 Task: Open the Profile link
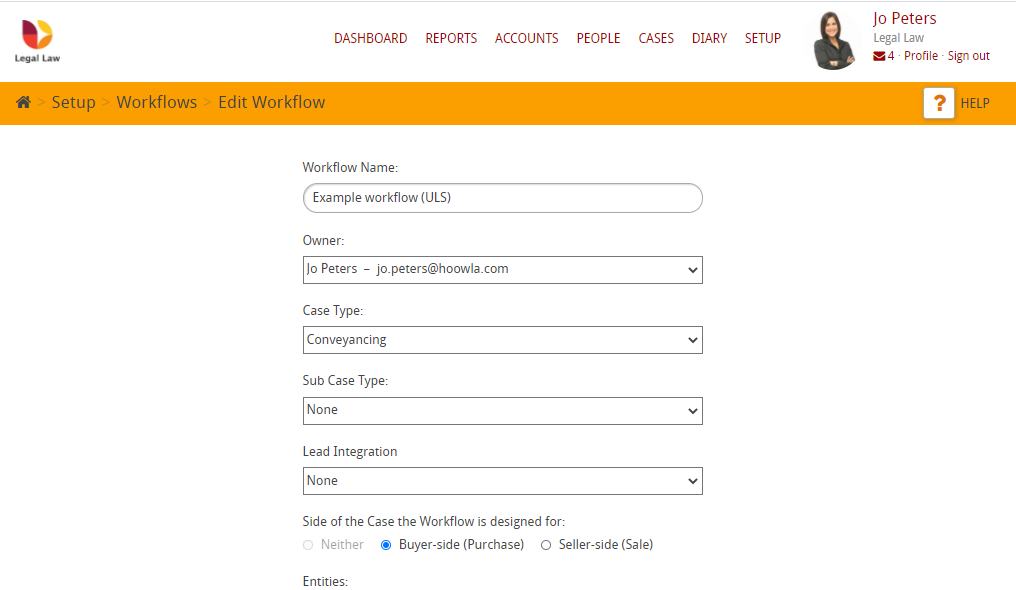click(921, 55)
